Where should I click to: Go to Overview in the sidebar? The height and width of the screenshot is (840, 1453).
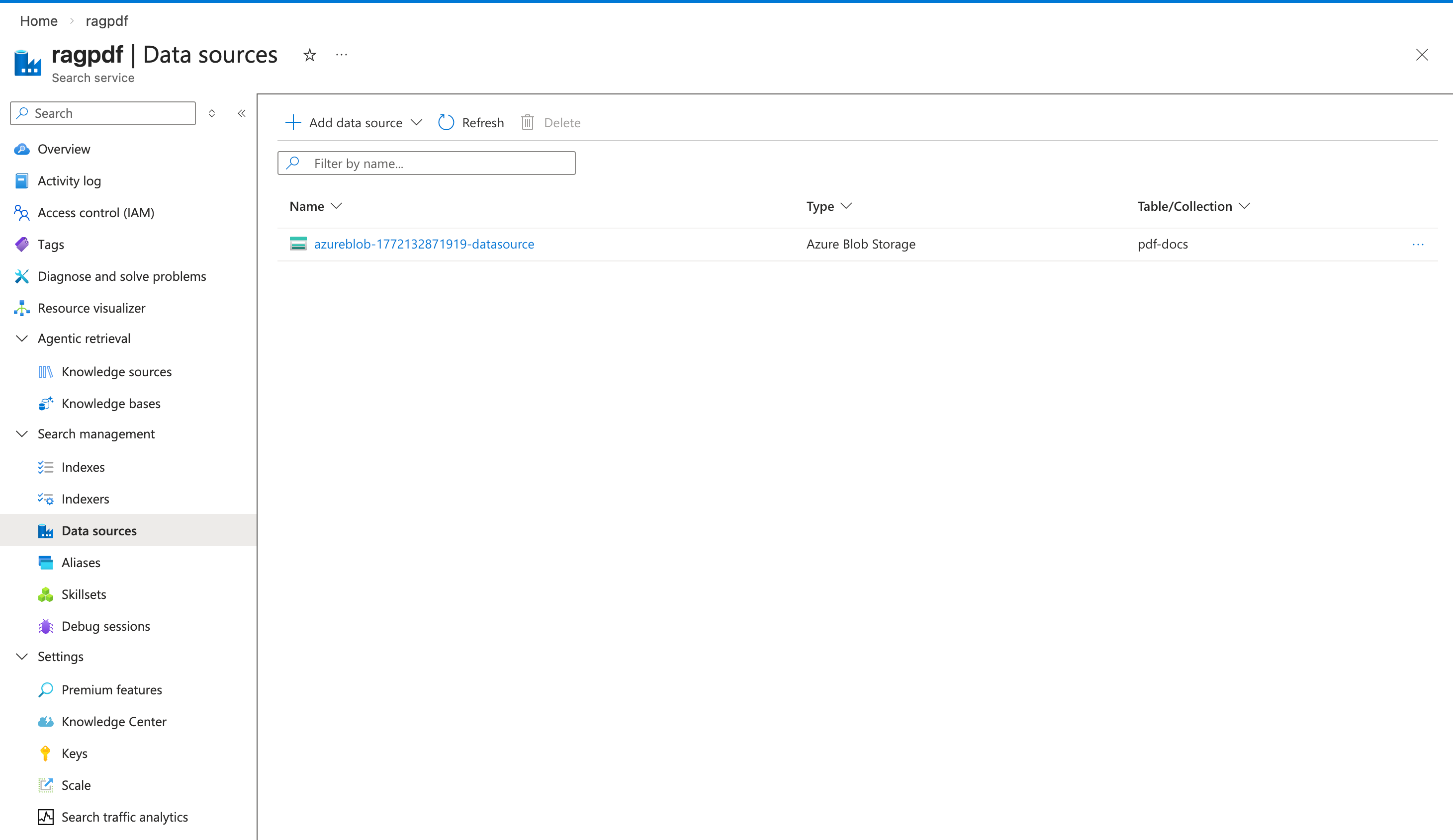click(x=64, y=149)
